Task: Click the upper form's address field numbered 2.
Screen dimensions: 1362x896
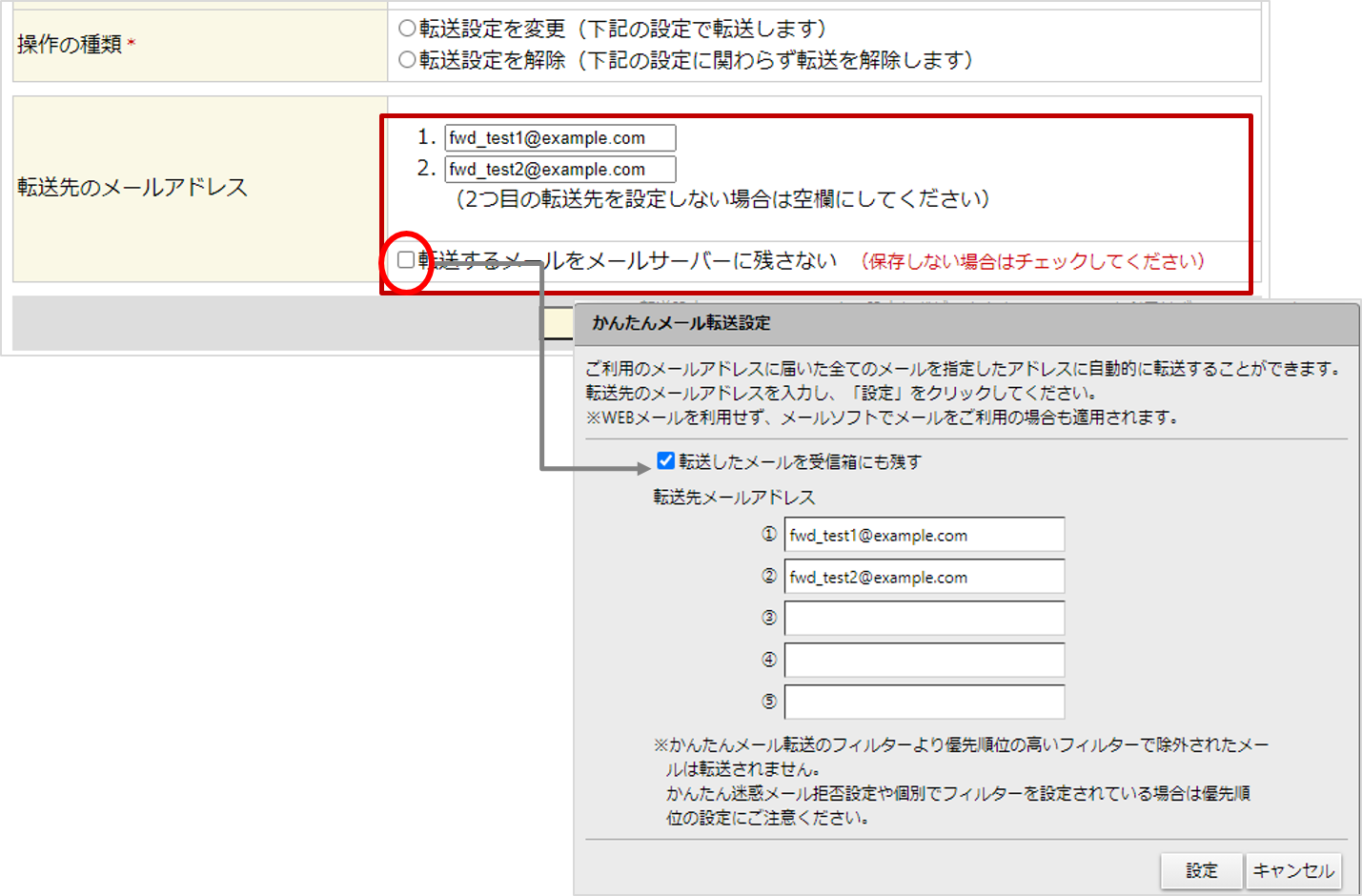Action: click(559, 170)
